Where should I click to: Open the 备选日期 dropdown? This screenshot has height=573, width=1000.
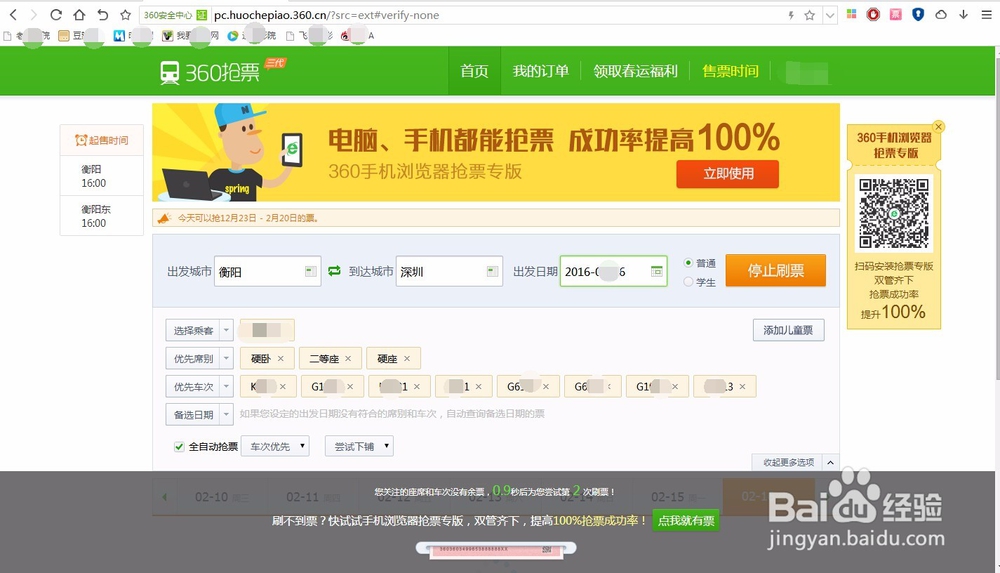(200, 415)
